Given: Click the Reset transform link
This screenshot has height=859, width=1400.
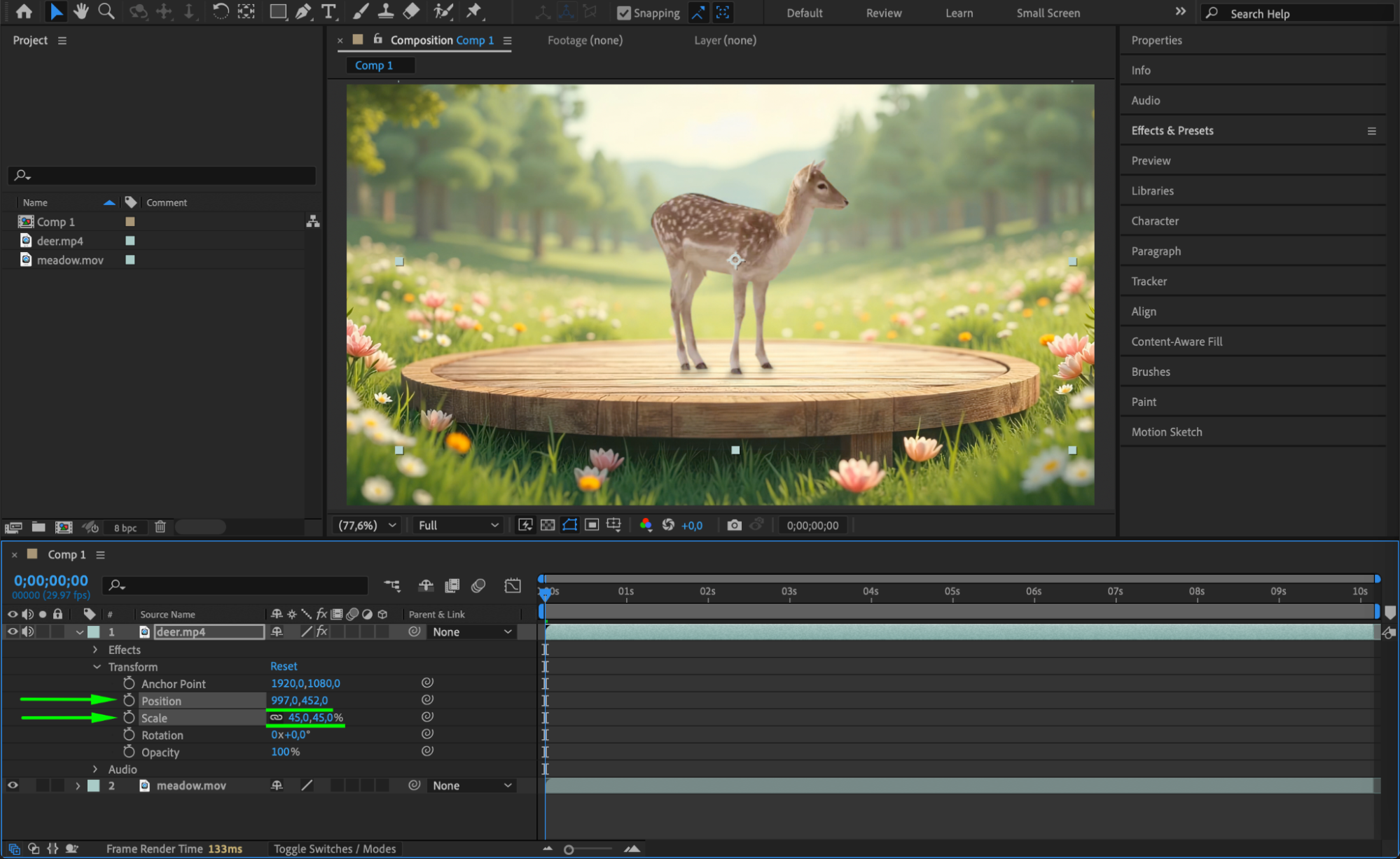Looking at the screenshot, I should click(284, 666).
